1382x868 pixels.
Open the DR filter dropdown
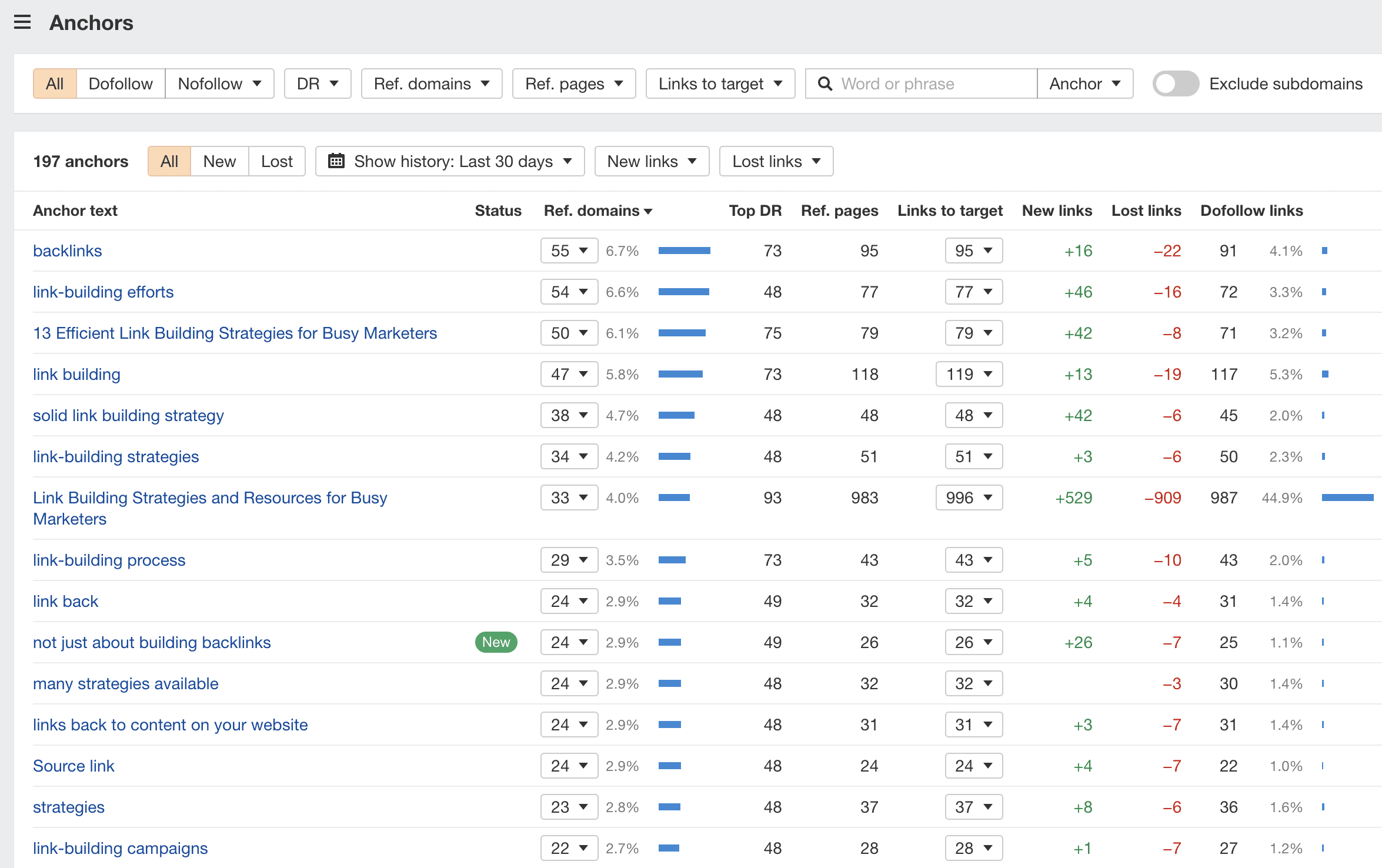(318, 84)
